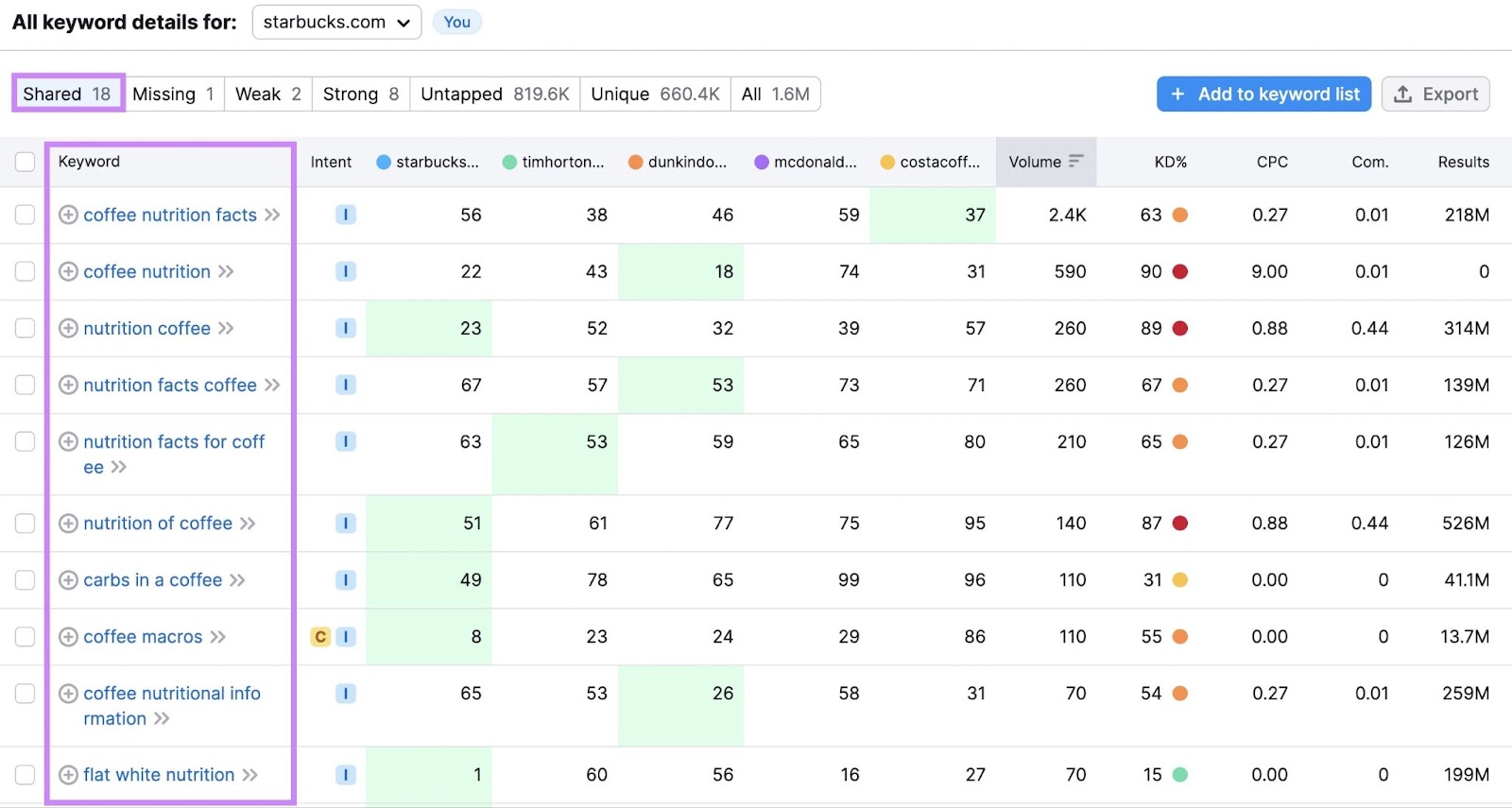Screen dimensions: 1512x808
Task: Click the Volume column sort icon
Action: [1075, 162]
